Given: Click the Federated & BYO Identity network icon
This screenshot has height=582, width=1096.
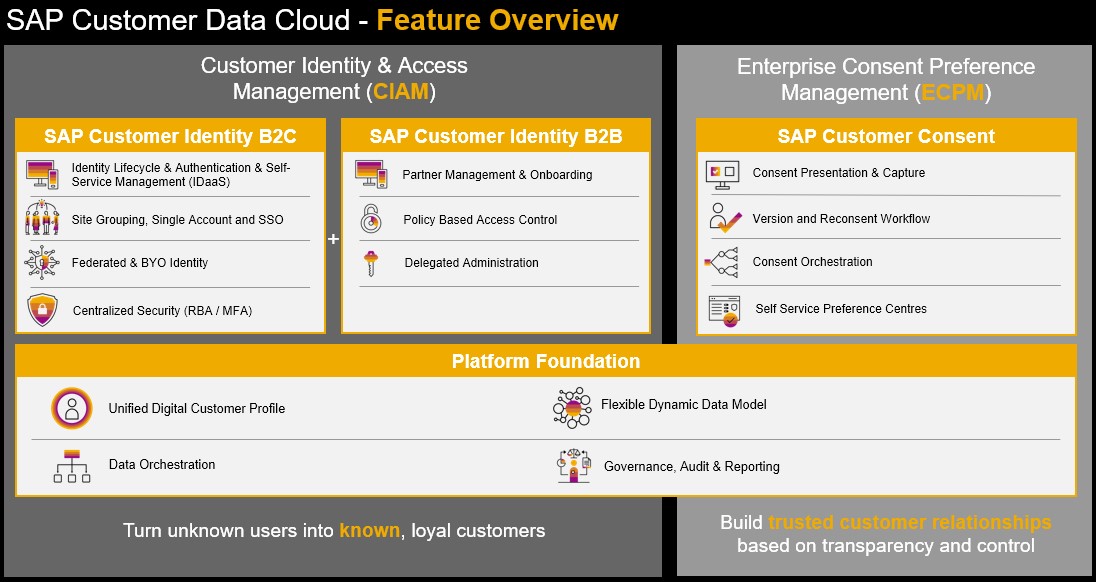Looking at the screenshot, I should pyautogui.click(x=42, y=263).
